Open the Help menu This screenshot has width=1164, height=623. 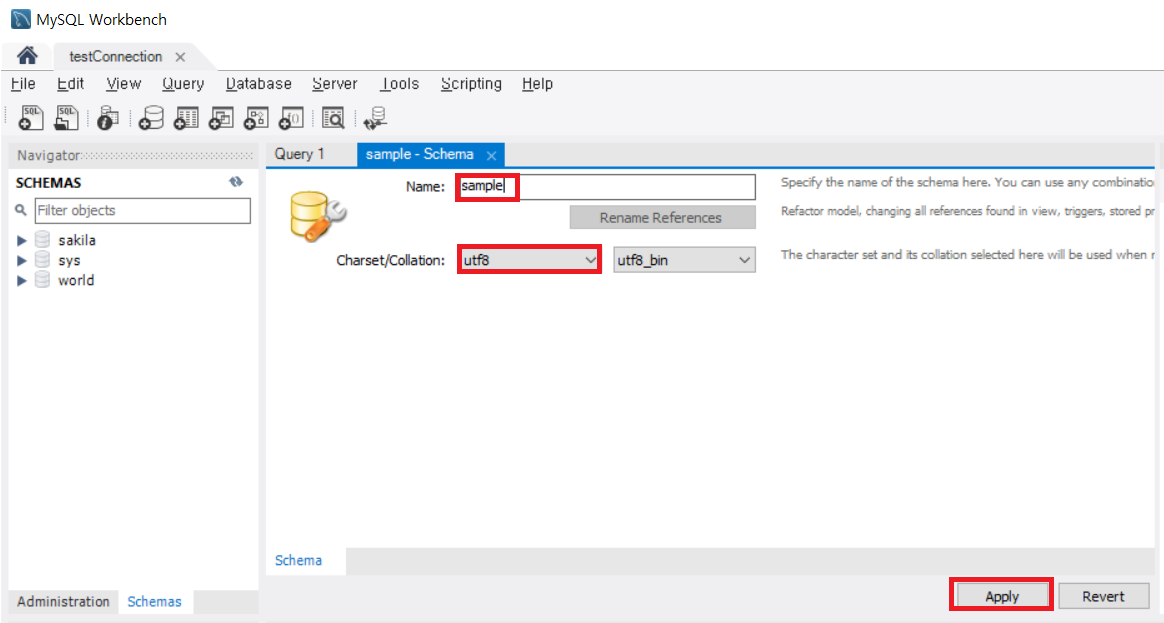pyautogui.click(x=537, y=84)
